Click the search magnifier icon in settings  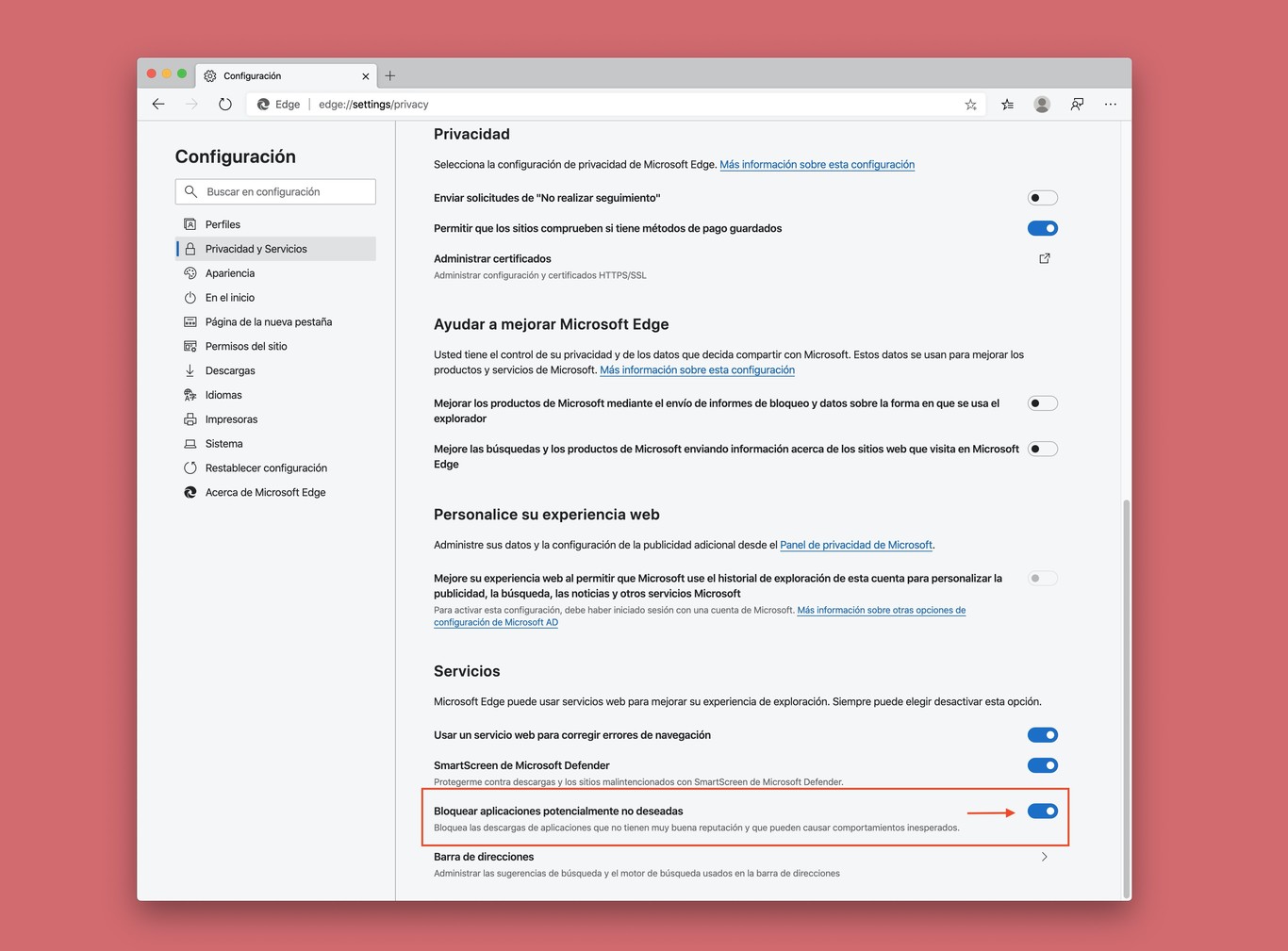(x=190, y=191)
